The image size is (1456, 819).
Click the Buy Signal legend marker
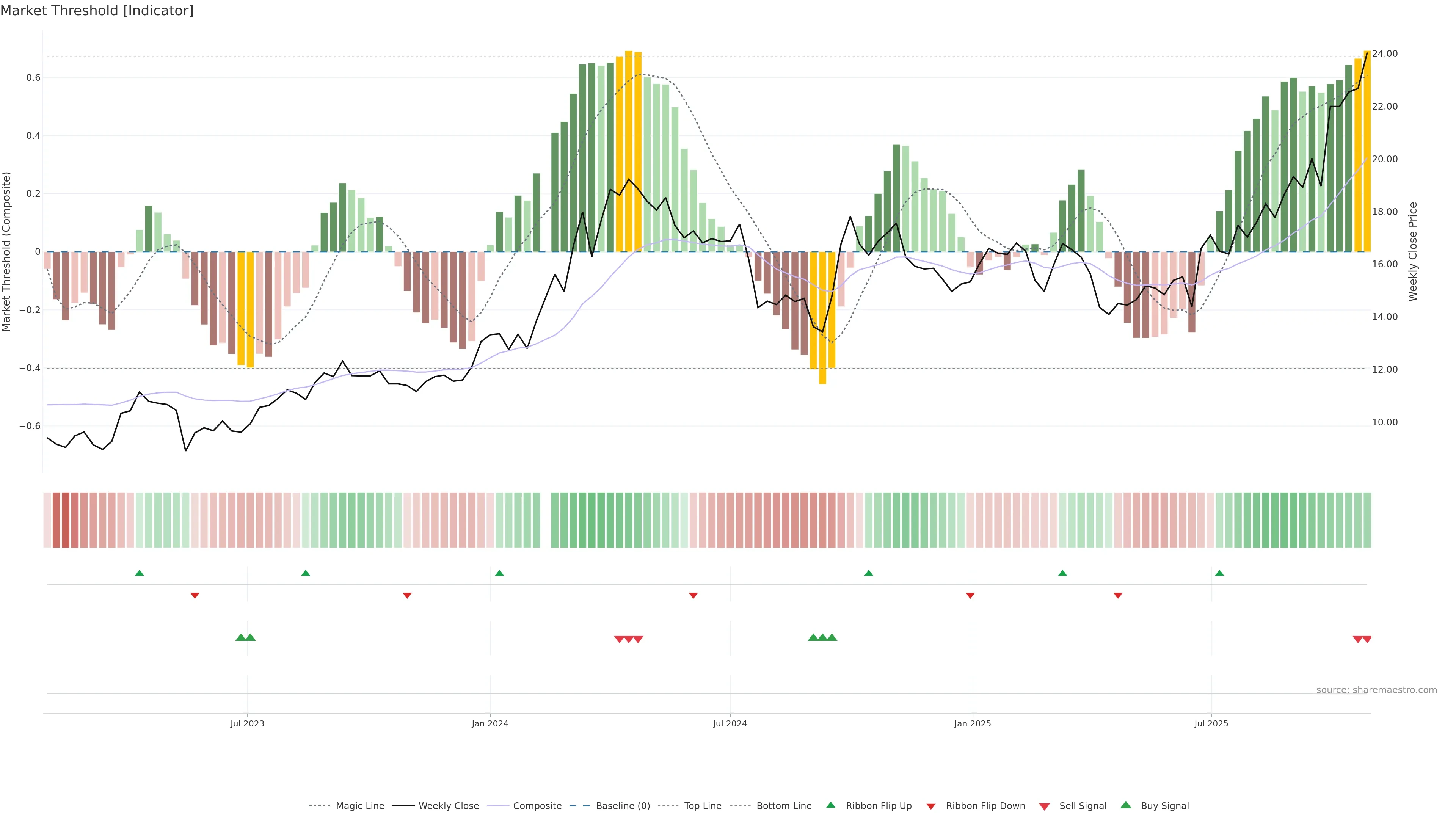pyautogui.click(x=1126, y=805)
